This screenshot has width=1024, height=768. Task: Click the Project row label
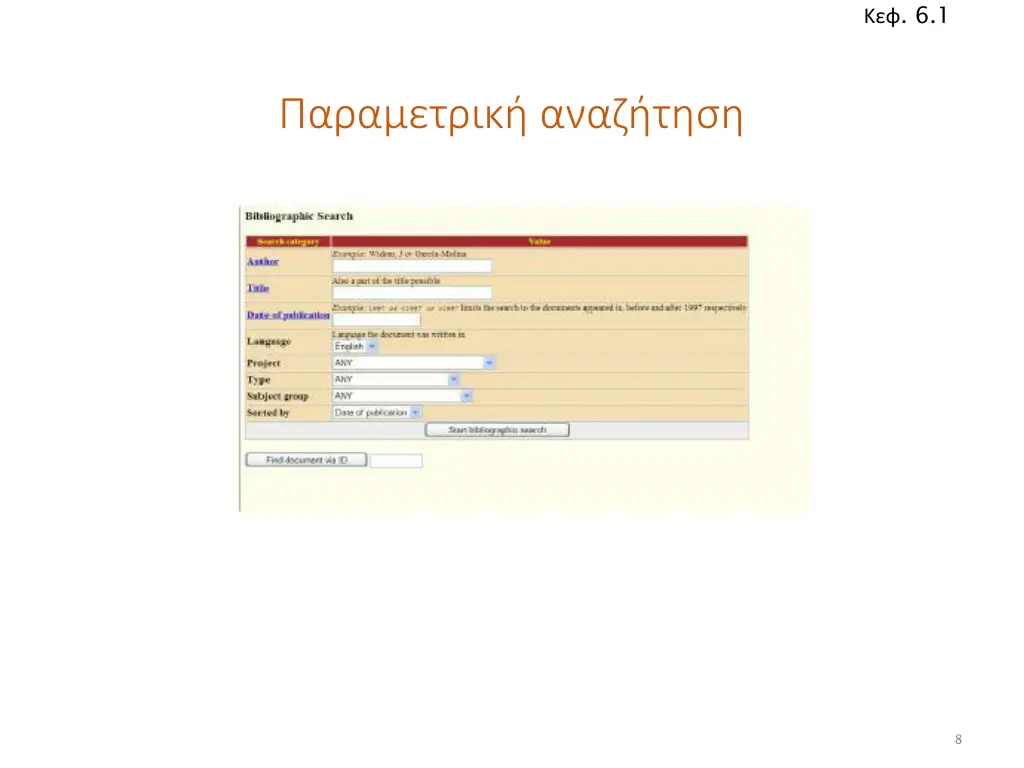pos(263,363)
